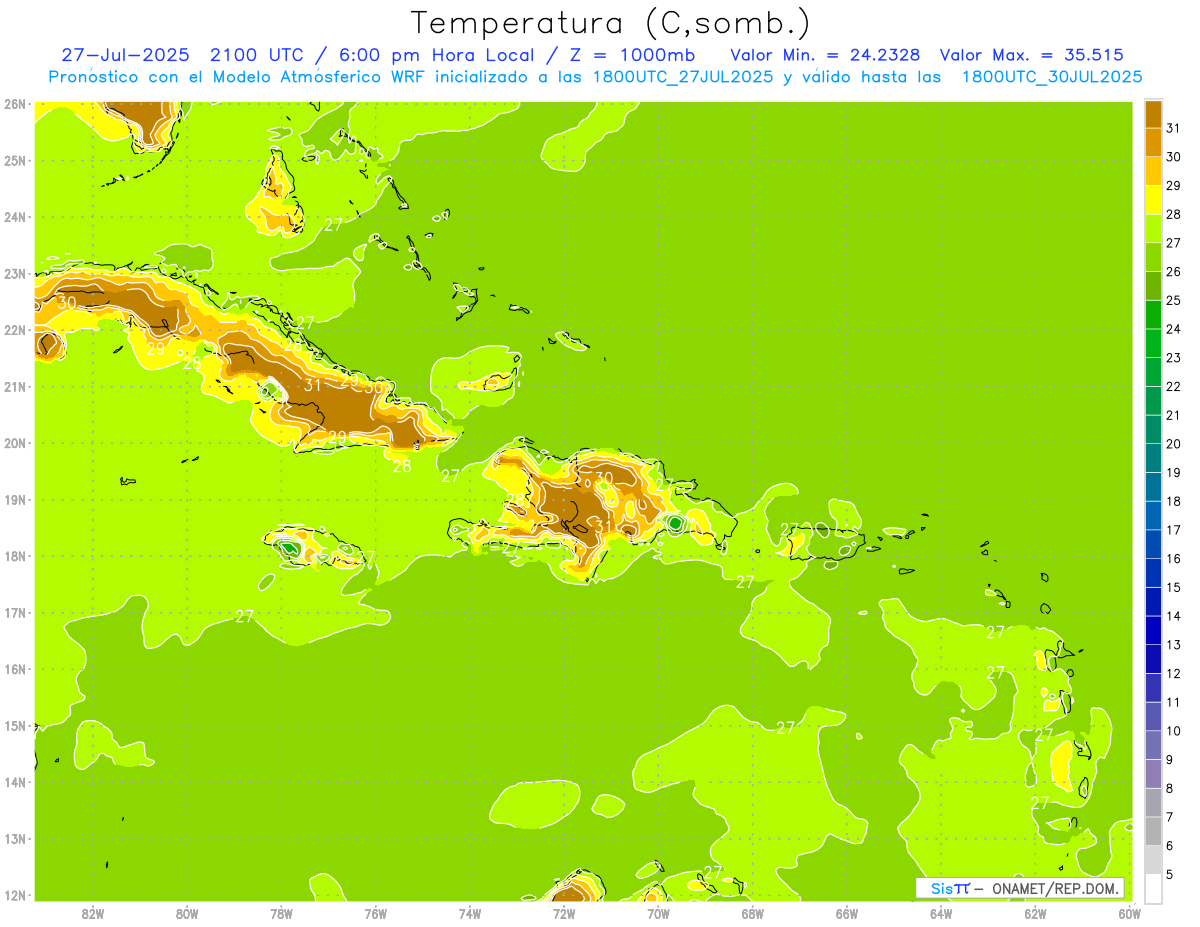The width and height of the screenshot is (1200, 927).
Task: Click the "1800UTC_30JUL2025" valid-until time
Action: [x=1052, y=77]
